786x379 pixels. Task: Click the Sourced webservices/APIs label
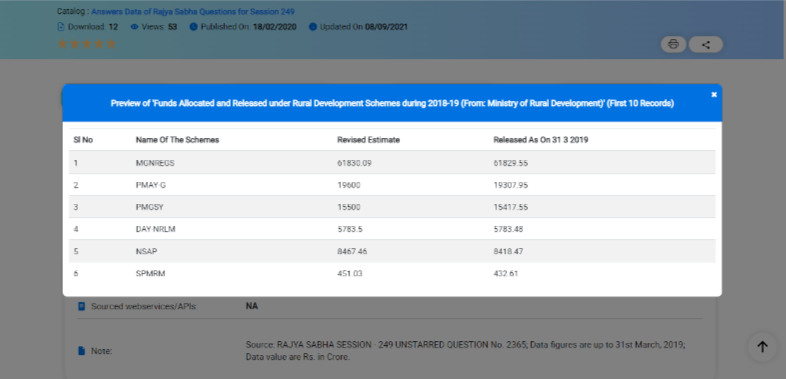point(143,306)
